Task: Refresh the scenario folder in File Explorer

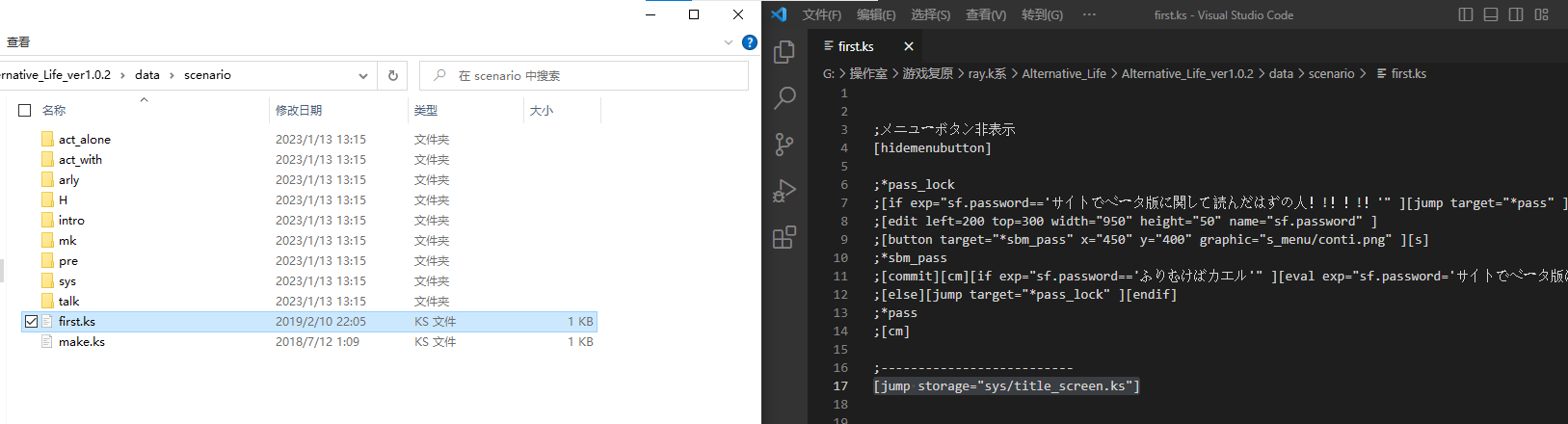Action: tap(392, 75)
